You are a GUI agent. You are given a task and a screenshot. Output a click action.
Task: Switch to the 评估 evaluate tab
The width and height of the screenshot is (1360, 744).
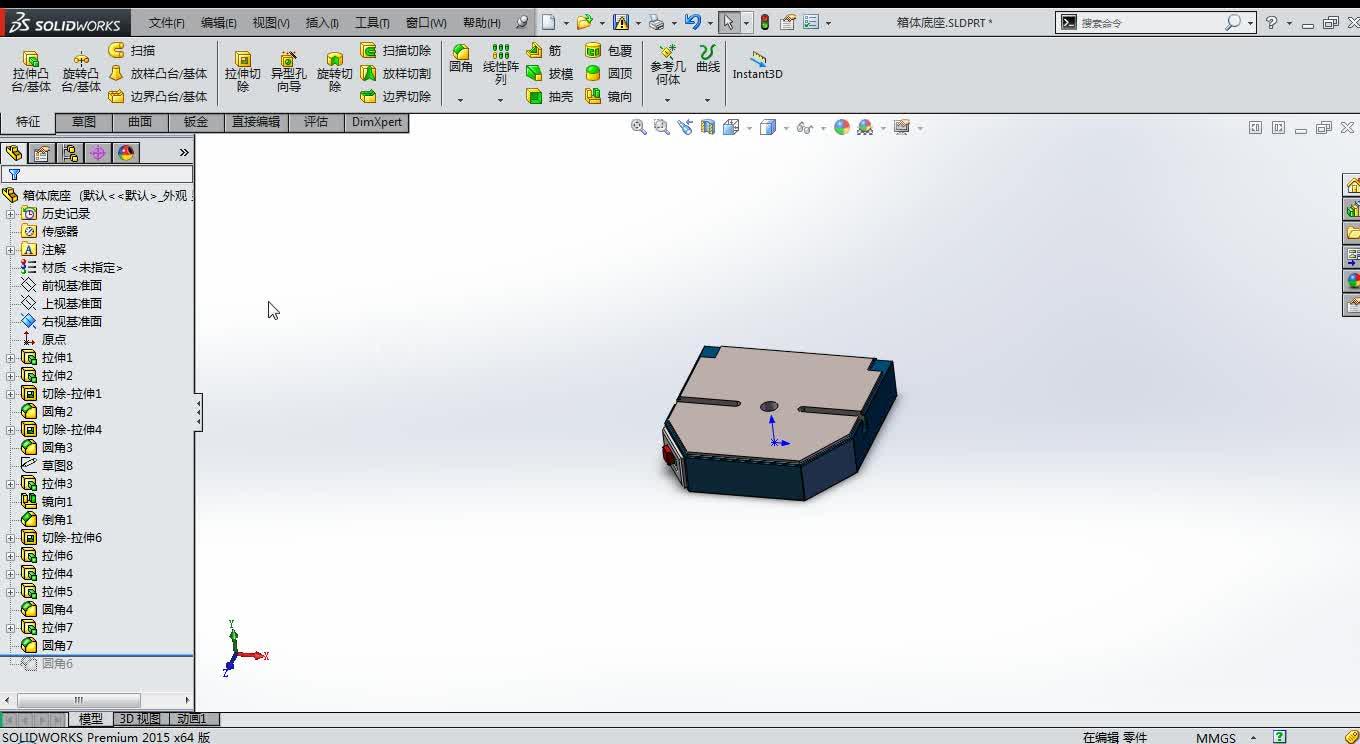pos(316,122)
